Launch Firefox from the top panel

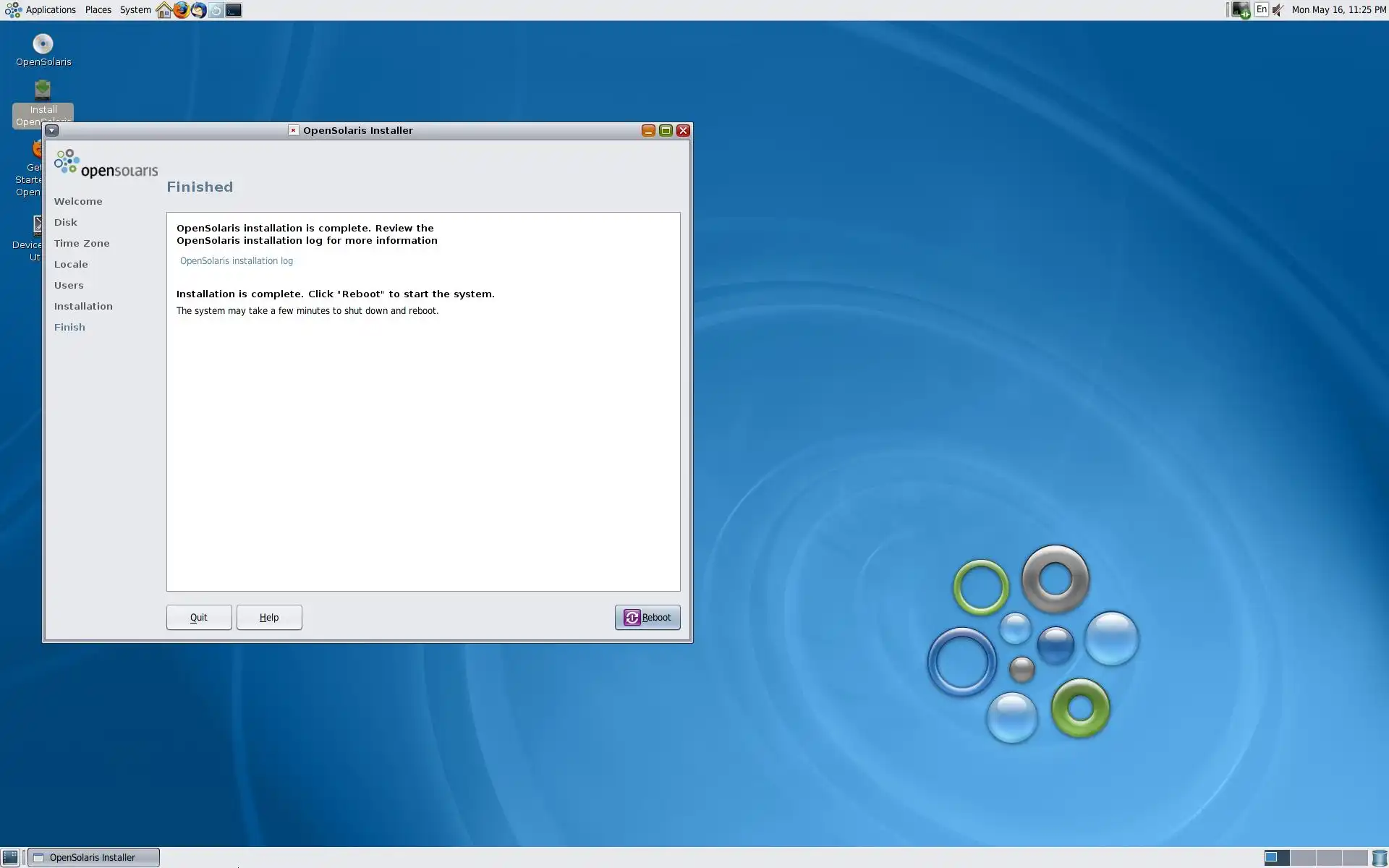click(181, 10)
